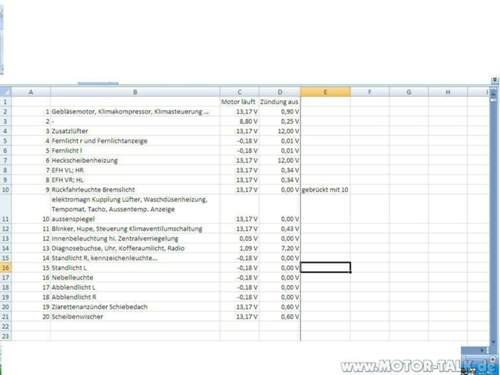The width and height of the screenshot is (500, 375).
Task: Select column B header
Action: tap(135, 92)
